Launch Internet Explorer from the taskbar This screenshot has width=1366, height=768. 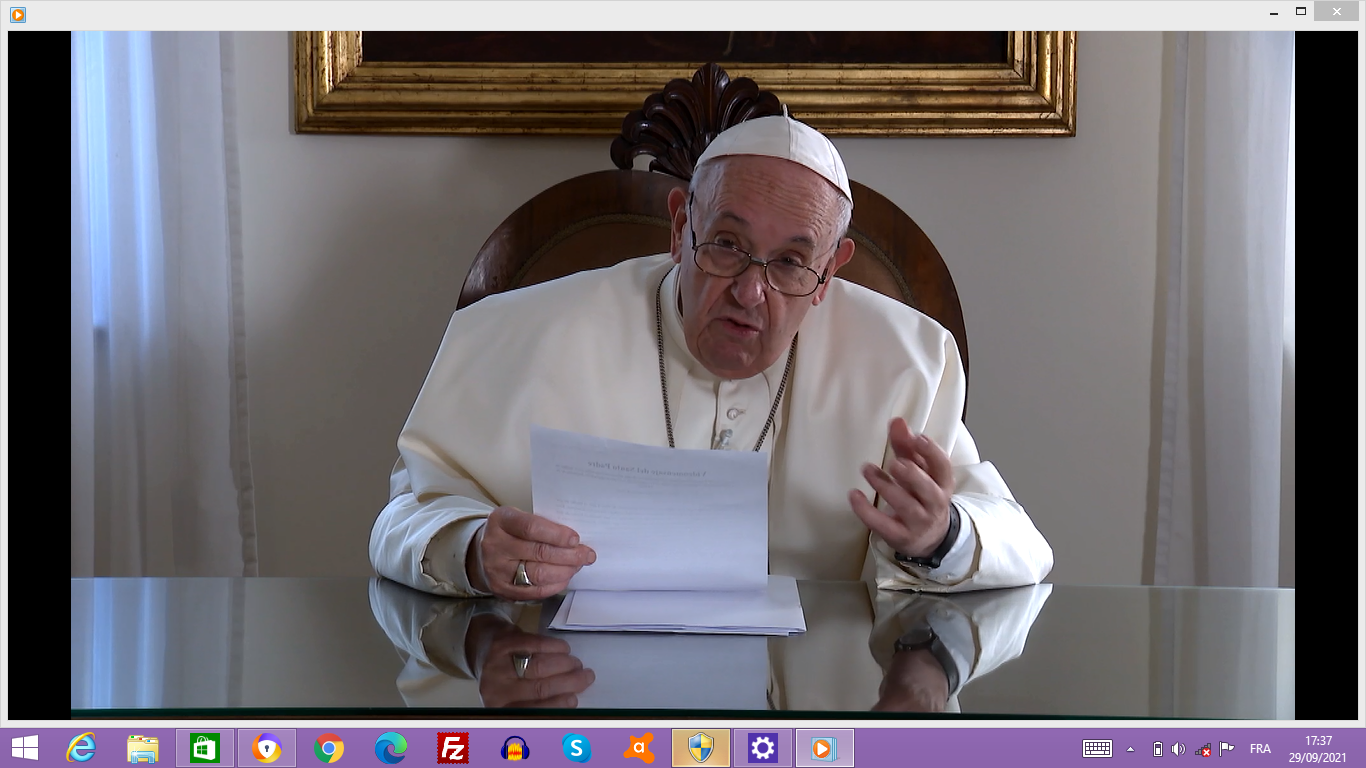tap(81, 748)
